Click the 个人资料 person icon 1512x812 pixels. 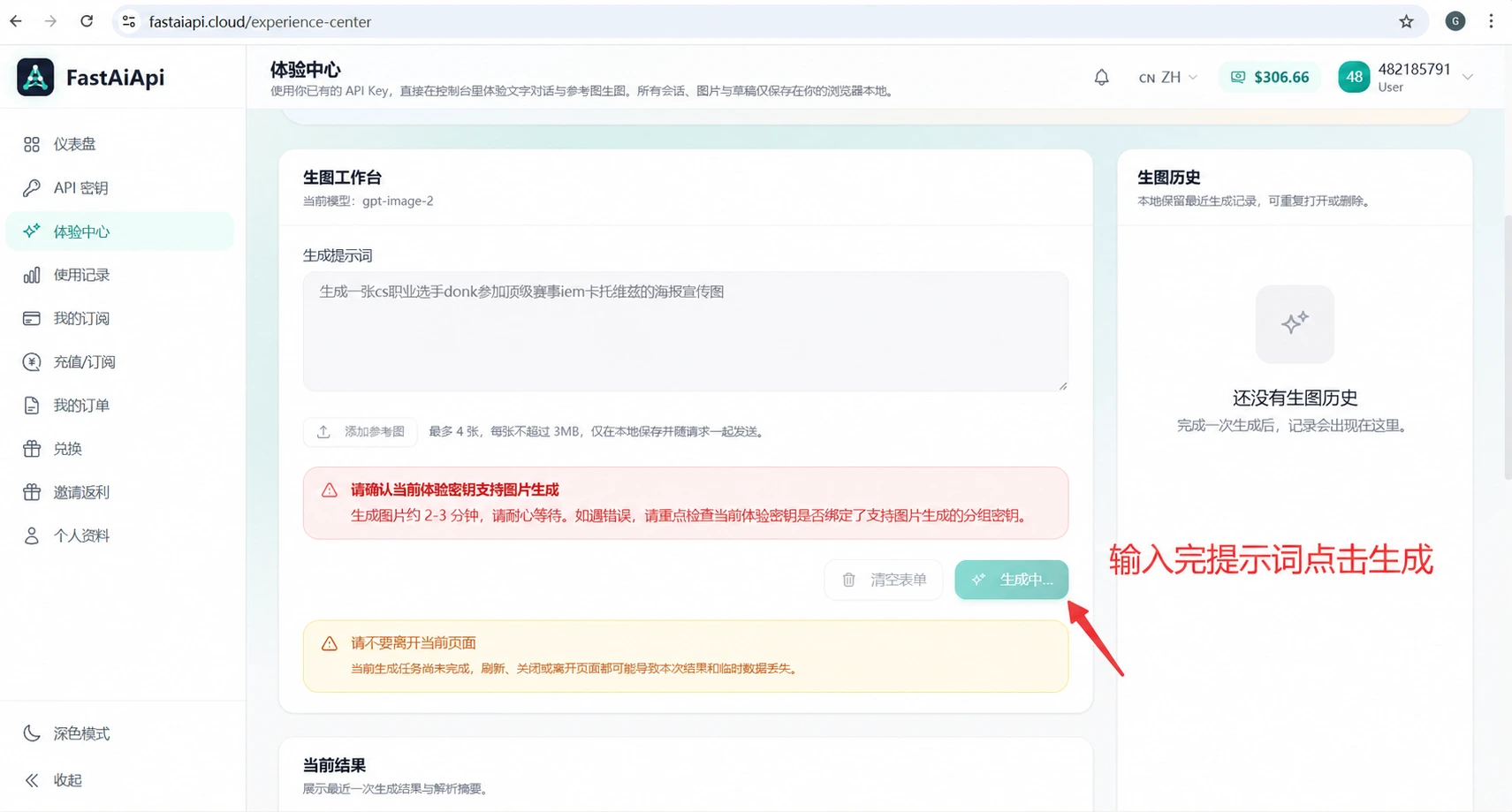click(32, 535)
